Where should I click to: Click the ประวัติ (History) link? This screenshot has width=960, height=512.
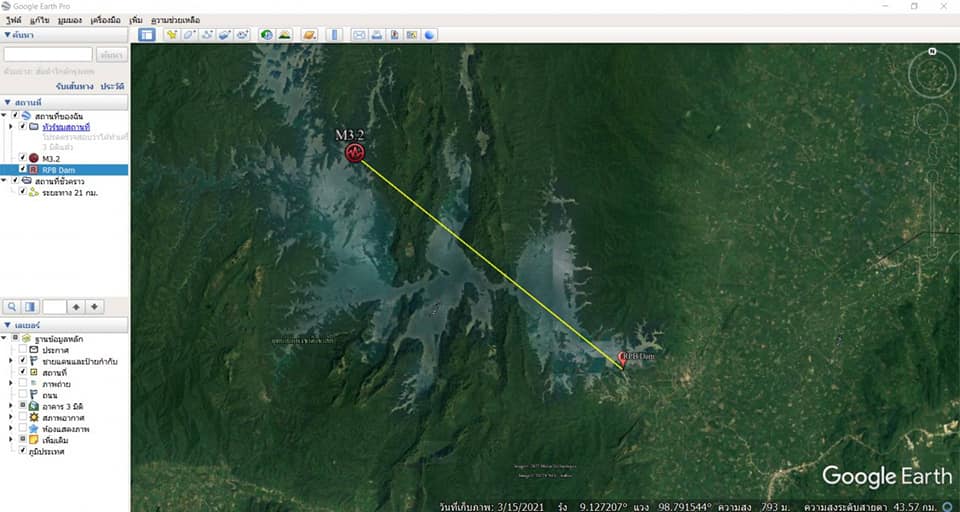click(x=111, y=86)
